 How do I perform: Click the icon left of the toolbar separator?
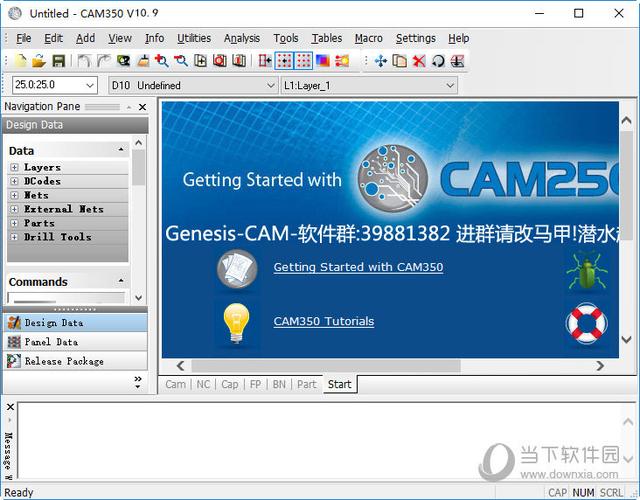pyautogui.click(x=239, y=61)
